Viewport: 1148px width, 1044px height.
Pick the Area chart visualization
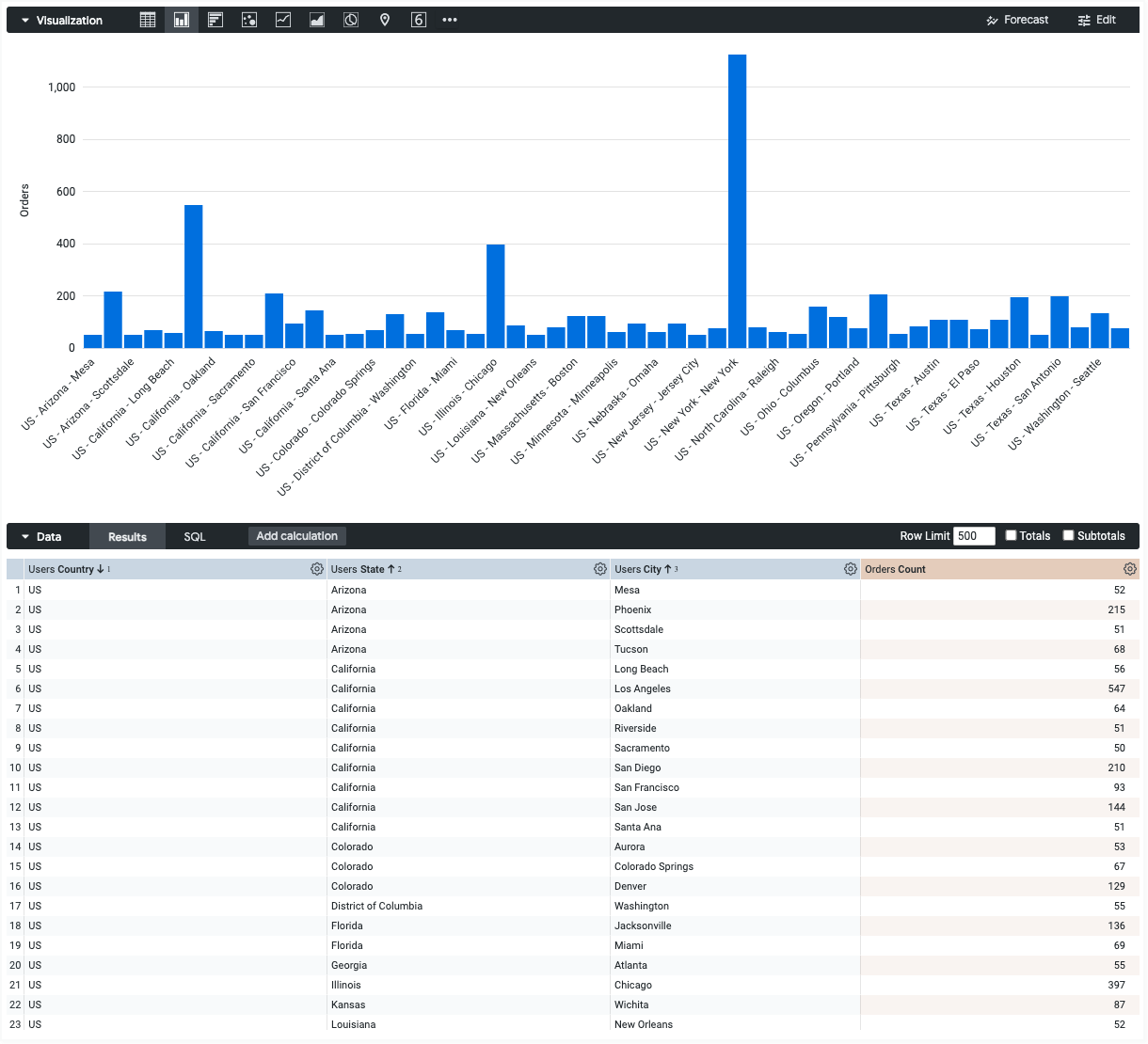point(317,19)
